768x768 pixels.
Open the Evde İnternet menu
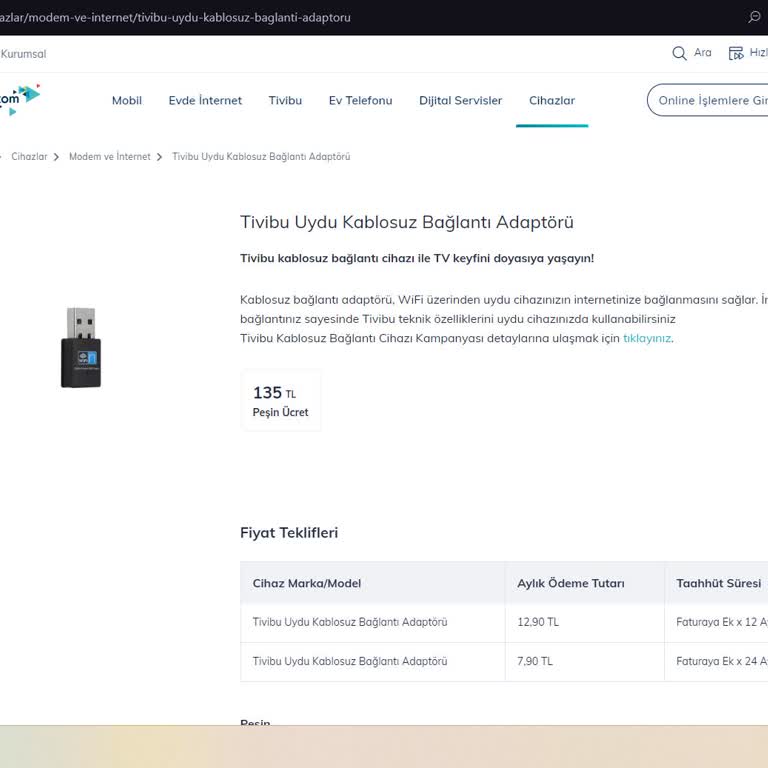pos(205,100)
